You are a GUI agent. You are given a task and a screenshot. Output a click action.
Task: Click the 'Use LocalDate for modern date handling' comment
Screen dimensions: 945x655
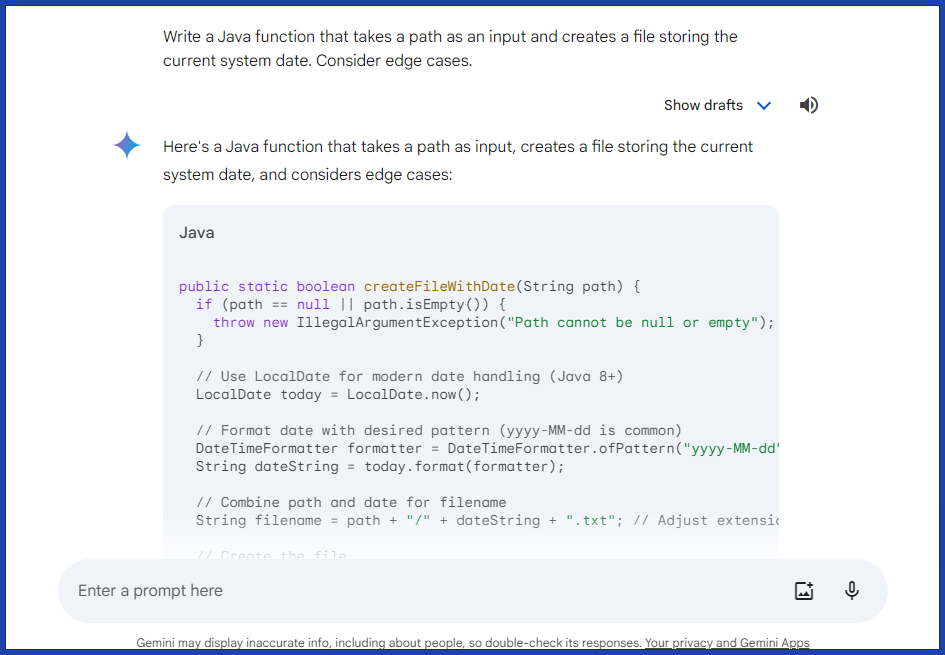[x=410, y=376]
